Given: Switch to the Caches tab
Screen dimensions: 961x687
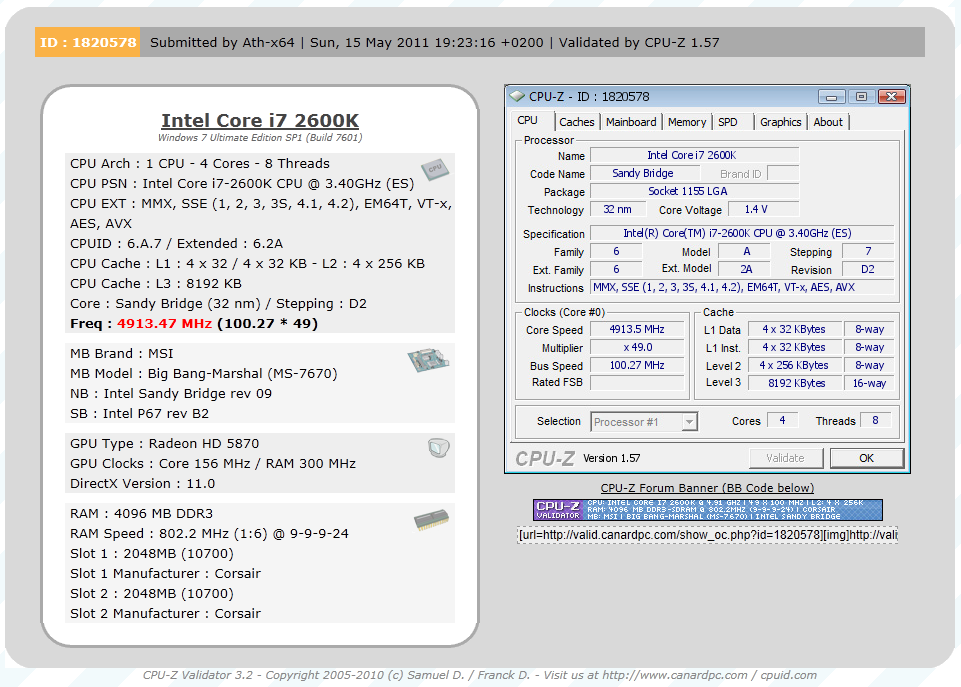Looking at the screenshot, I should 577,122.
